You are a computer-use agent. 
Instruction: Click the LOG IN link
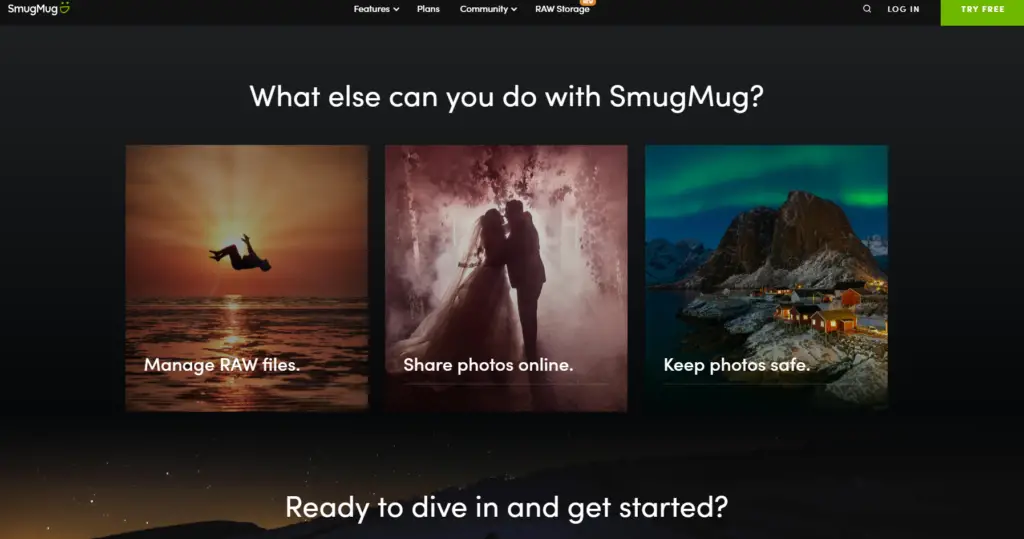pyautogui.click(x=903, y=9)
